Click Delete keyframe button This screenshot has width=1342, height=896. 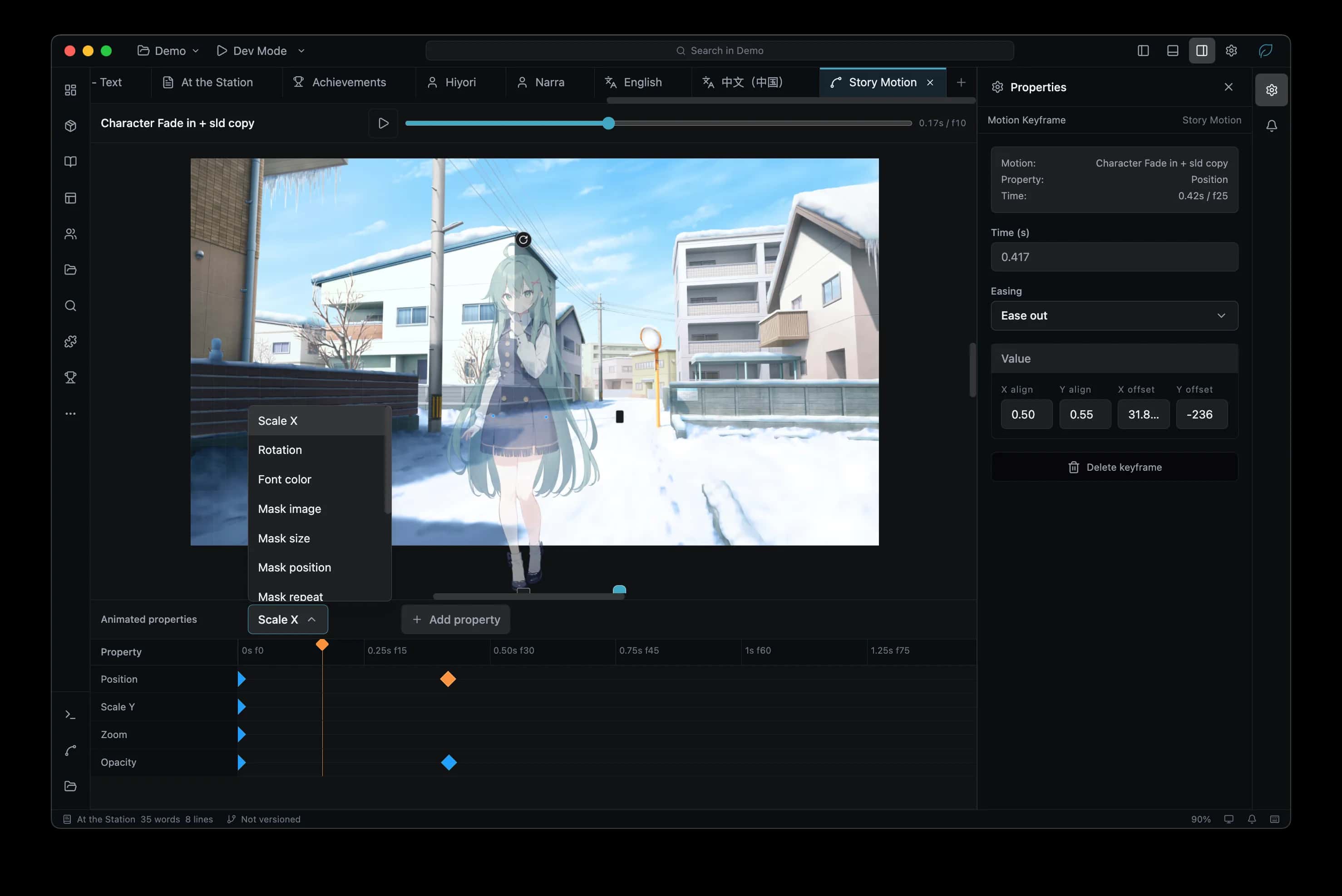coord(1114,467)
